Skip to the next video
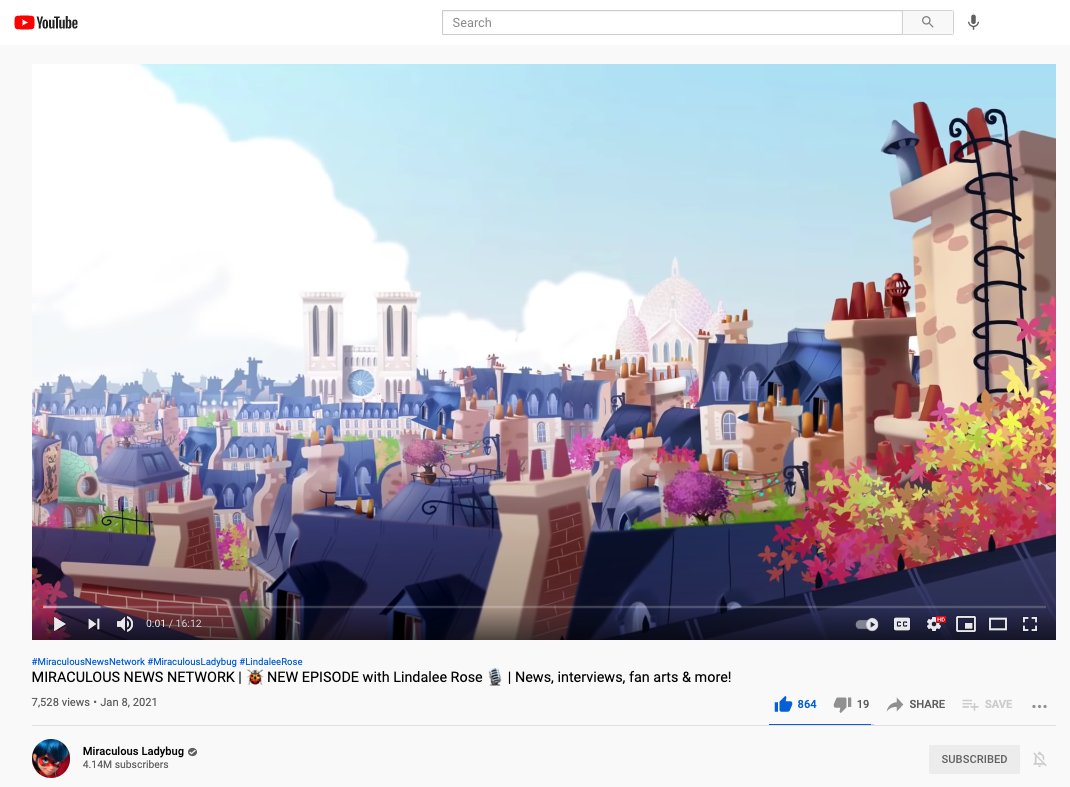 coord(93,623)
